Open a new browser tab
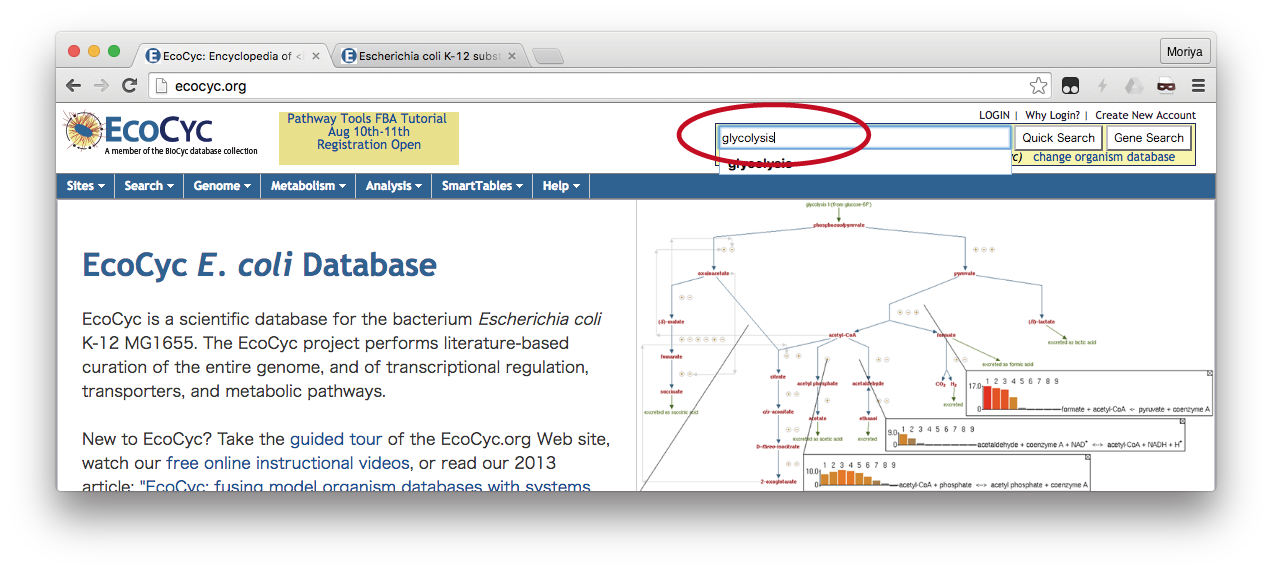Image resolution: width=1272 pixels, height=571 pixels. 547,57
